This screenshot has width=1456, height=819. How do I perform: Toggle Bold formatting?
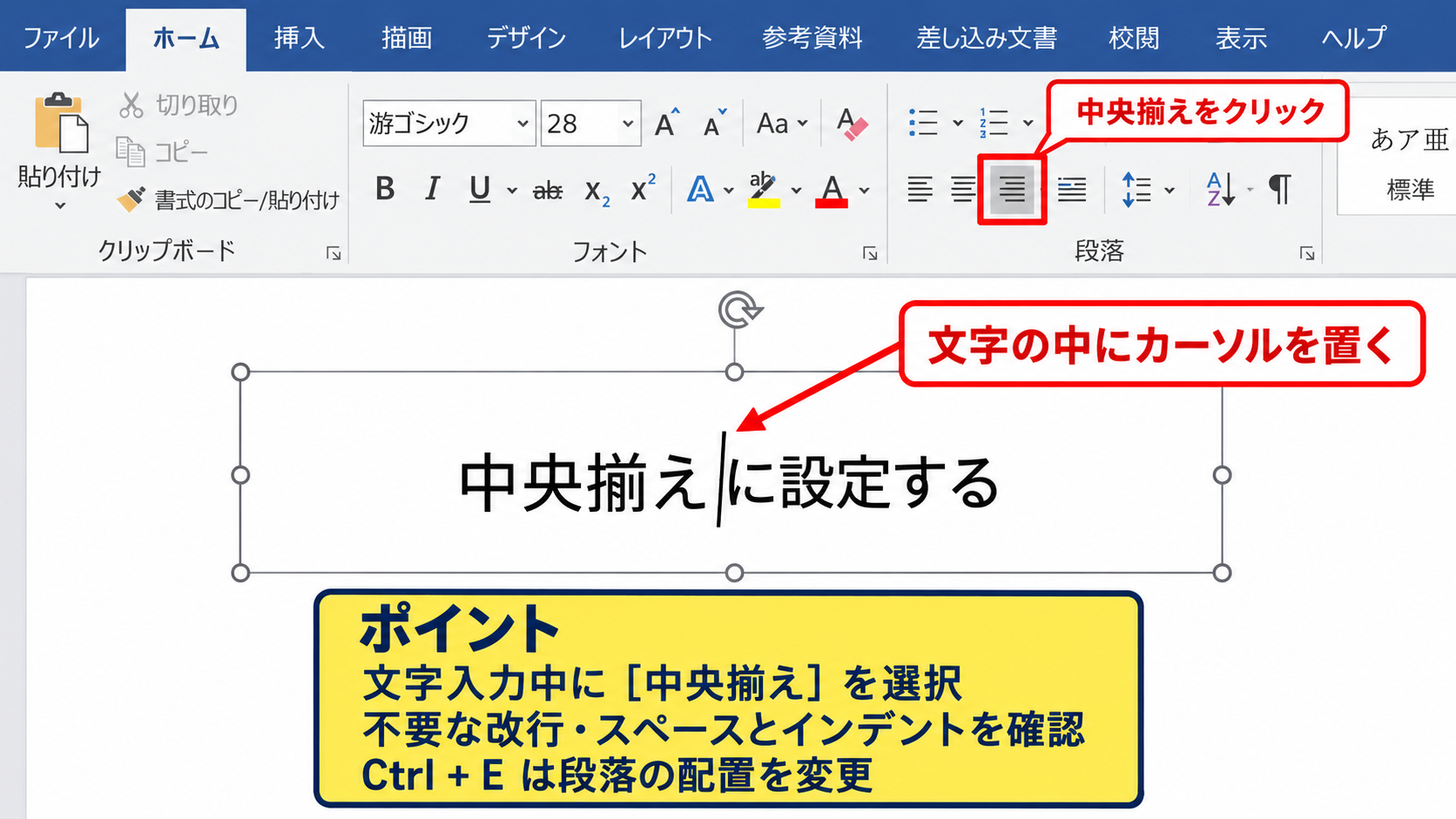click(x=385, y=189)
